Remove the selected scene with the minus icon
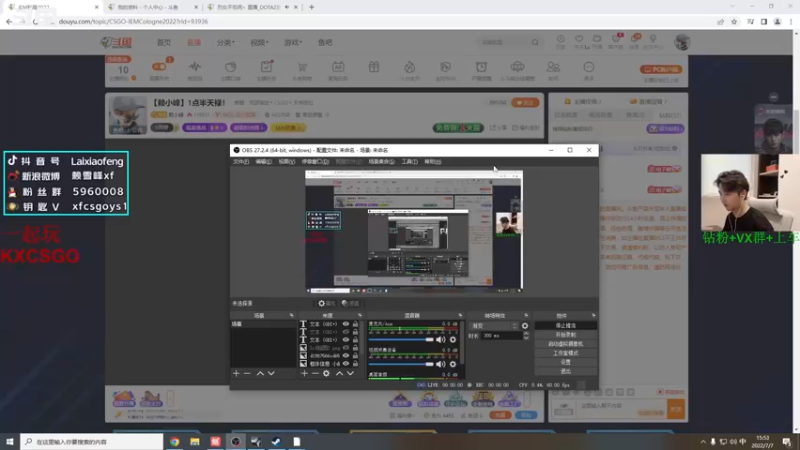The width and height of the screenshot is (800, 450). pyautogui.click(x=247, y=373)
